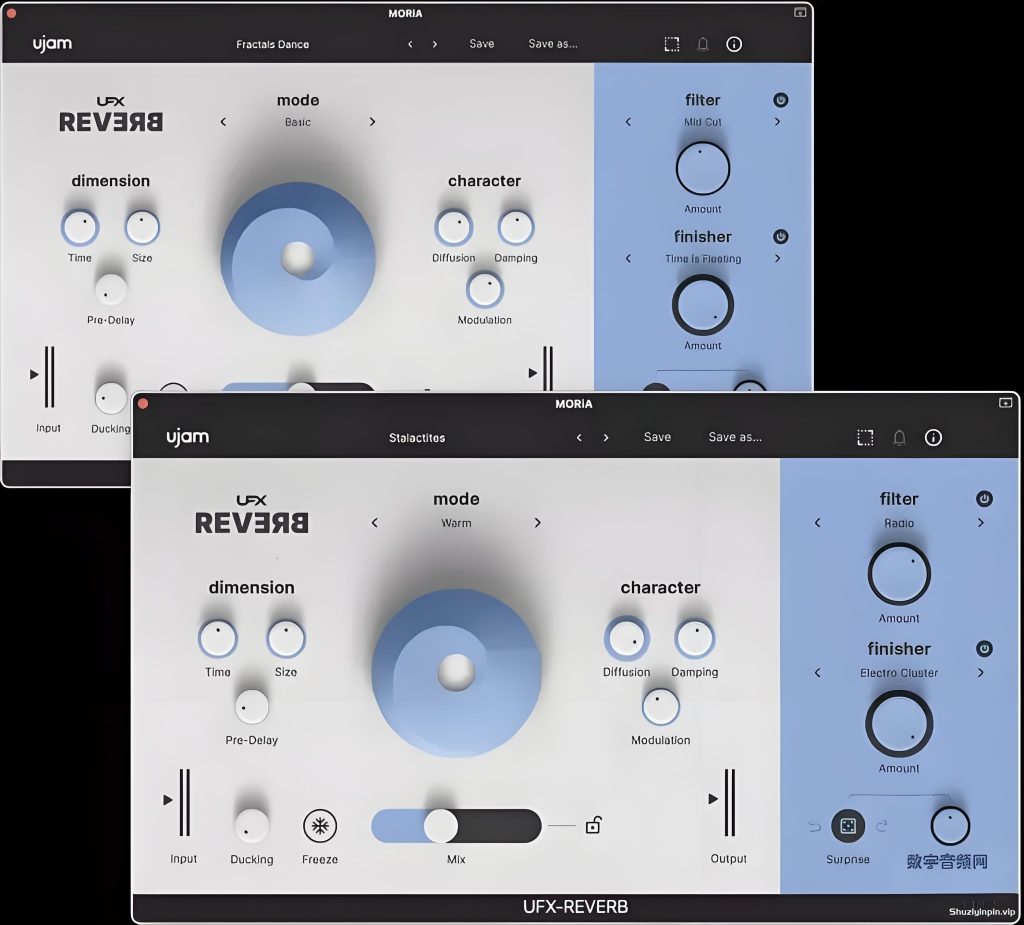The image size is (1024, 925).
Task: Open notifications bell in Fractals Dance window
Action: pos(703,44)
